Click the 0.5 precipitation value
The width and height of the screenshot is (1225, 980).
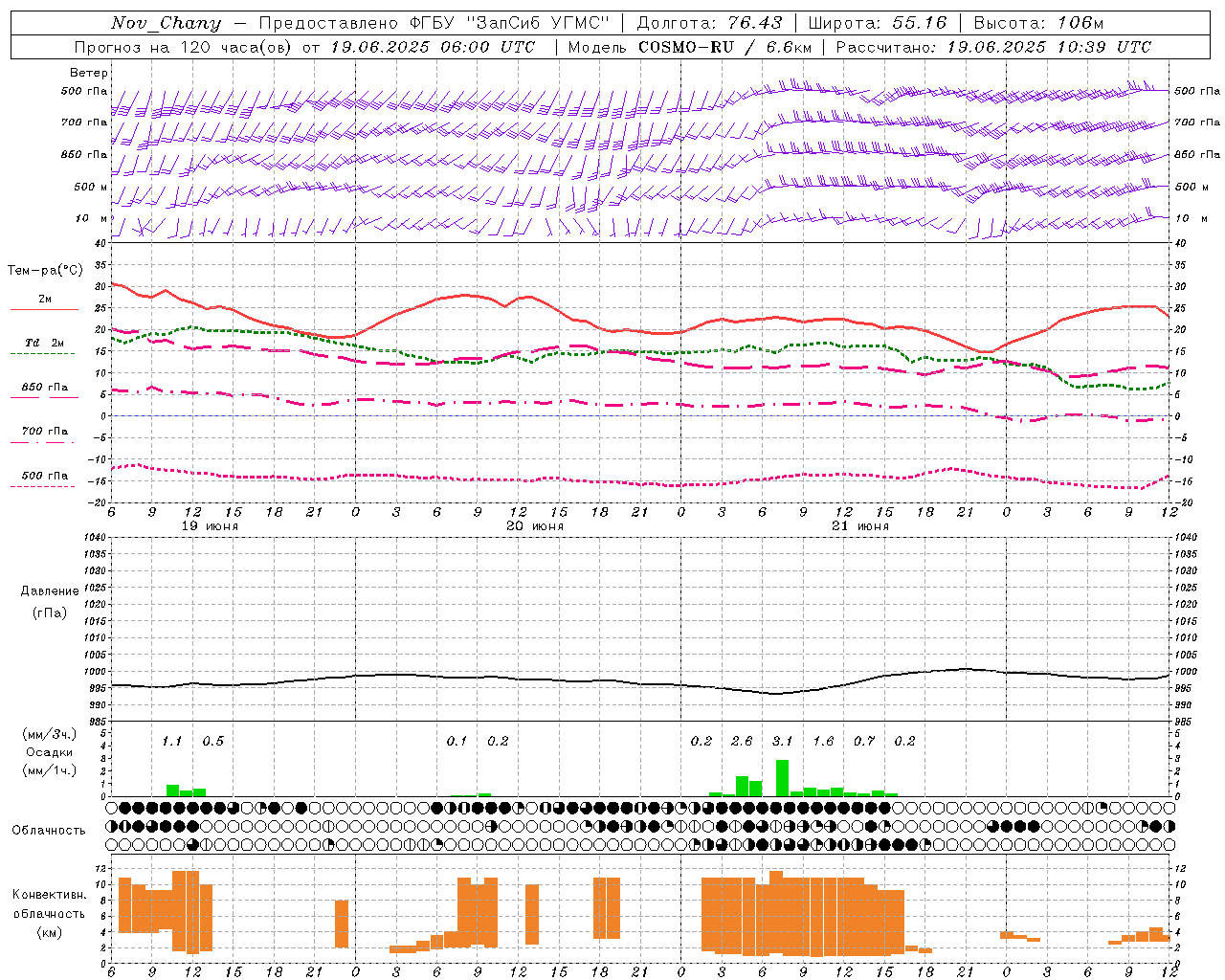tap(212, 742)
